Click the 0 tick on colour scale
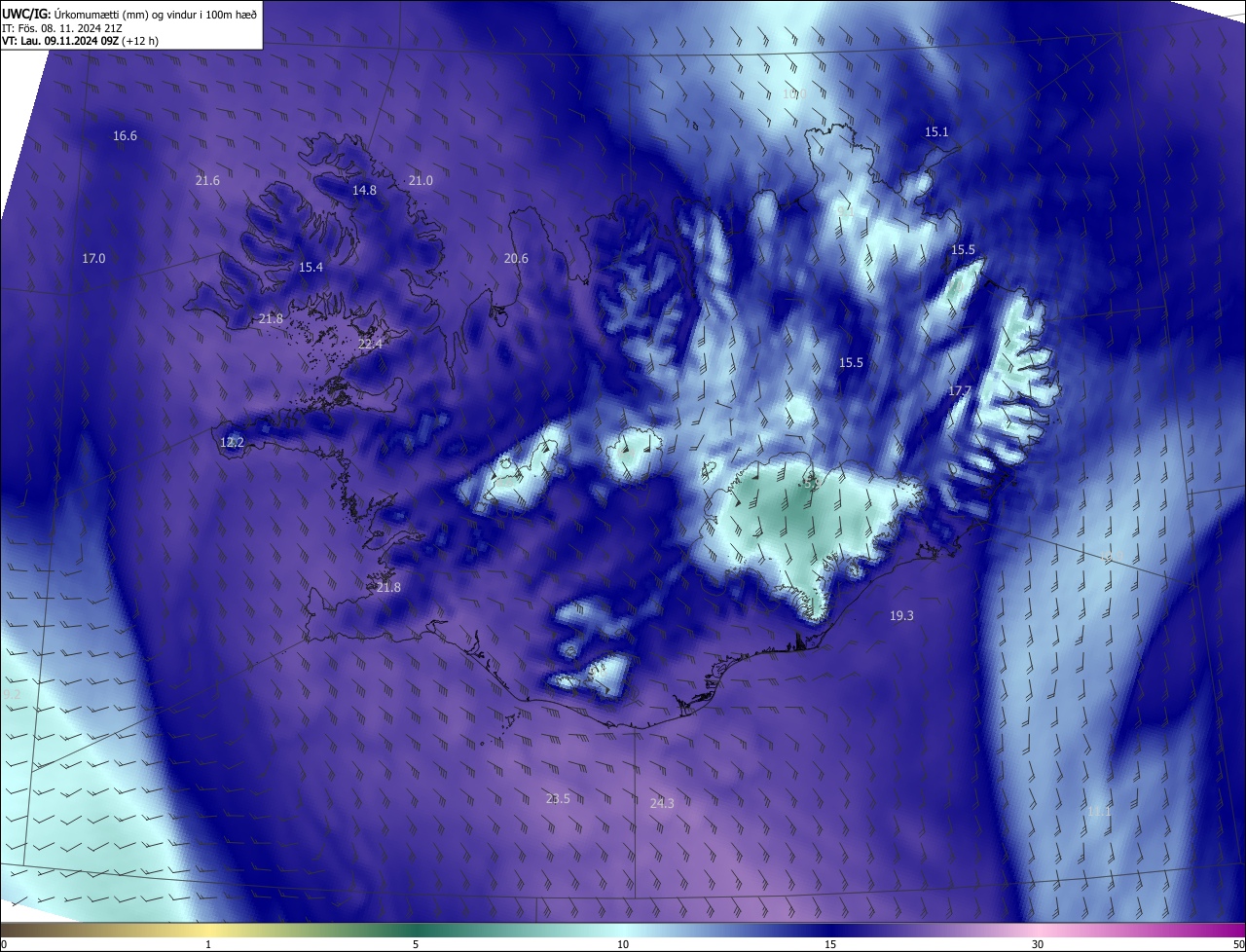 point(3,945)
